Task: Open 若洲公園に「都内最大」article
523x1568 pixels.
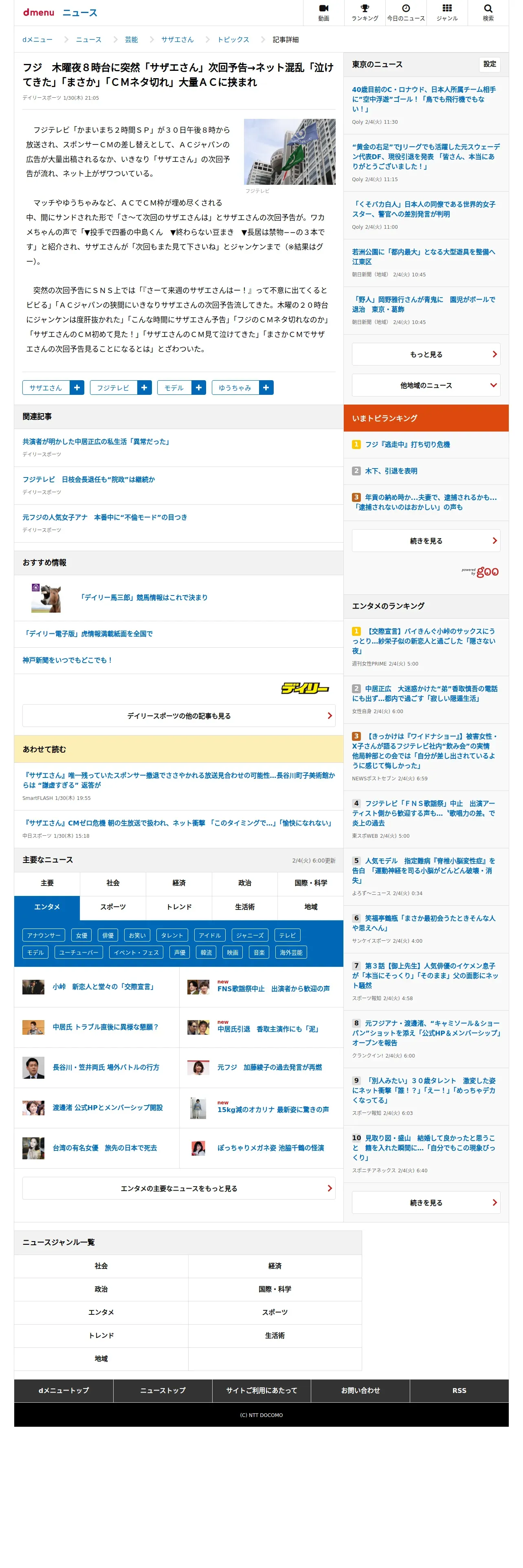Action: (424, 256)
